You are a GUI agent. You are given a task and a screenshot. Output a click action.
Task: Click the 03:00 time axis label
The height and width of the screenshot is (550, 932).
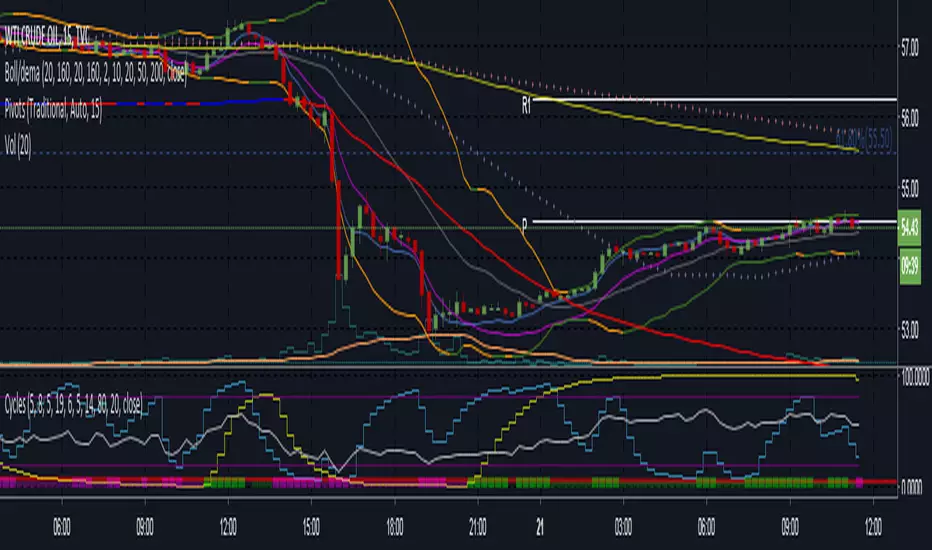[x=623, y=527]
